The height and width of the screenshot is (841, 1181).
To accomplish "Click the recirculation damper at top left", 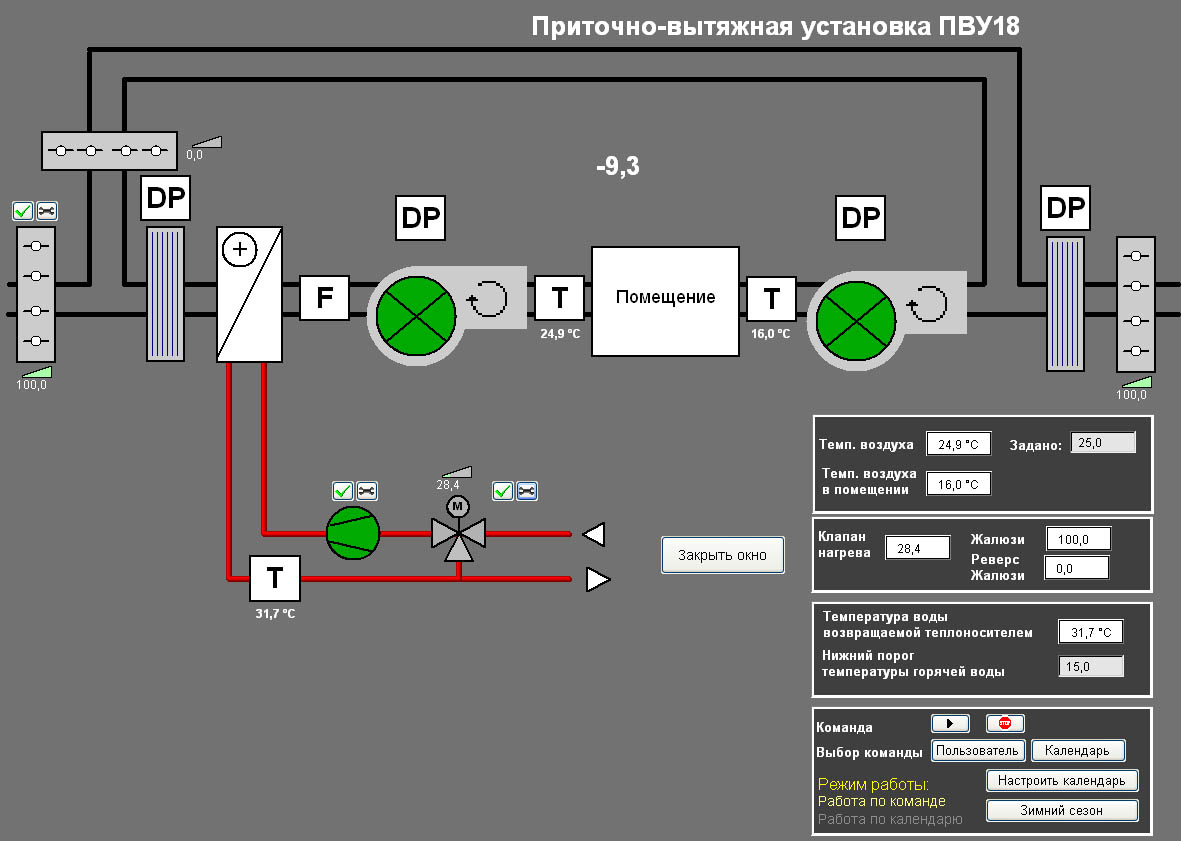I will [109, 151].
